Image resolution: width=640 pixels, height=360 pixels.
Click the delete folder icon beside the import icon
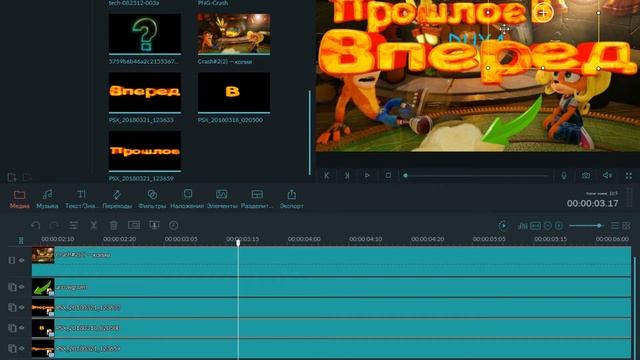[x=27, y=177]
